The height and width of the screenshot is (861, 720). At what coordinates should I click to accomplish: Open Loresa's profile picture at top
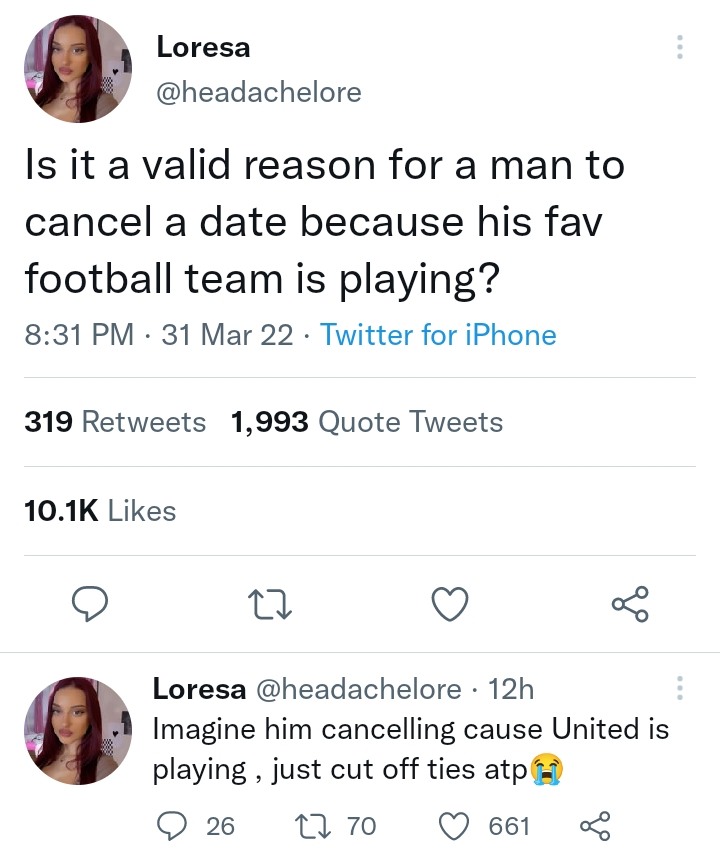78,69
